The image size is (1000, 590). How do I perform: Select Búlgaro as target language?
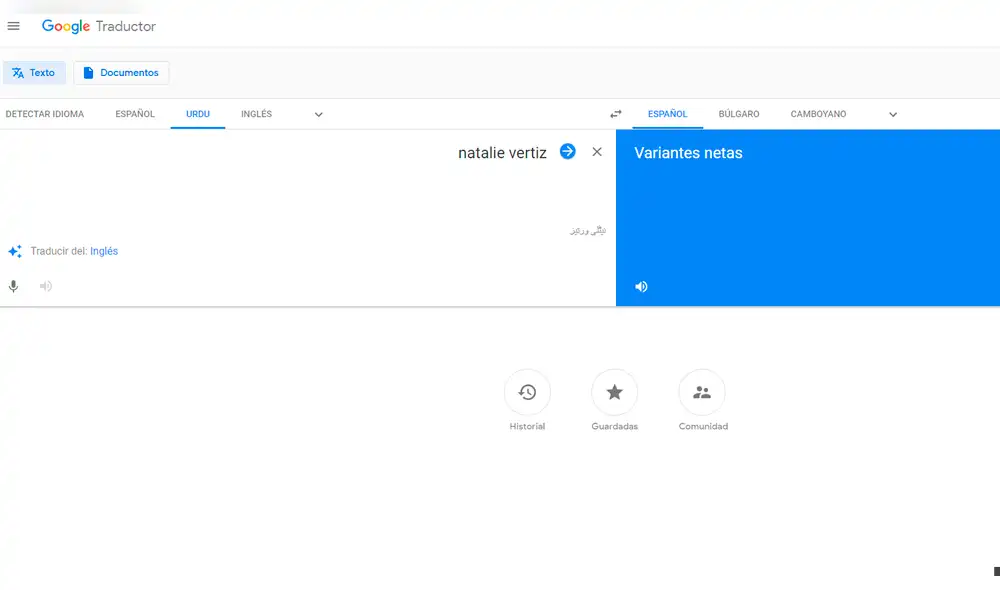coord(739,114)
